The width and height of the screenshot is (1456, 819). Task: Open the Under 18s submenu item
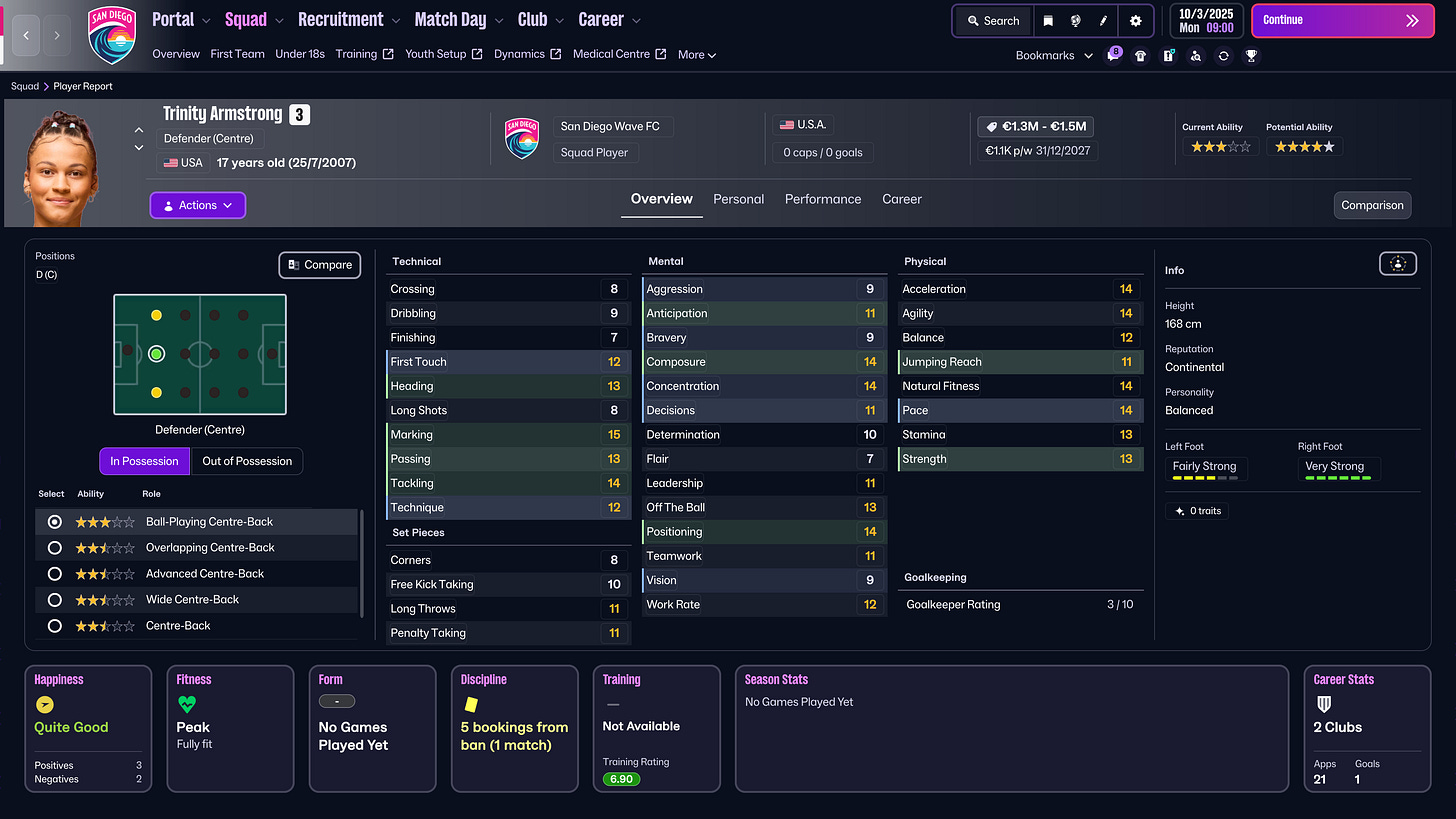pos(300,54)
